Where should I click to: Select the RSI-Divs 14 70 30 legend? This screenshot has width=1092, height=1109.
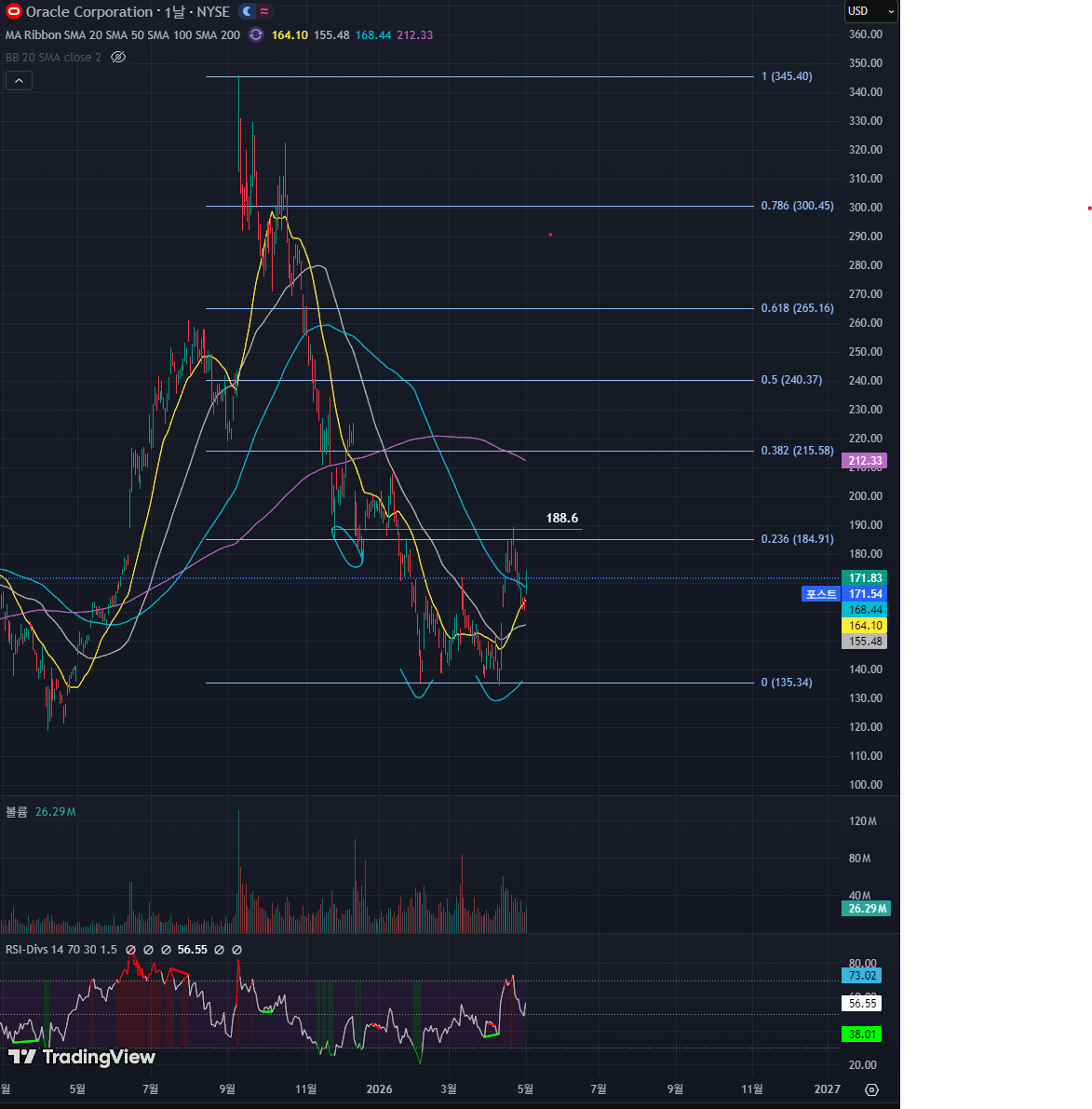tap(61, 949)
